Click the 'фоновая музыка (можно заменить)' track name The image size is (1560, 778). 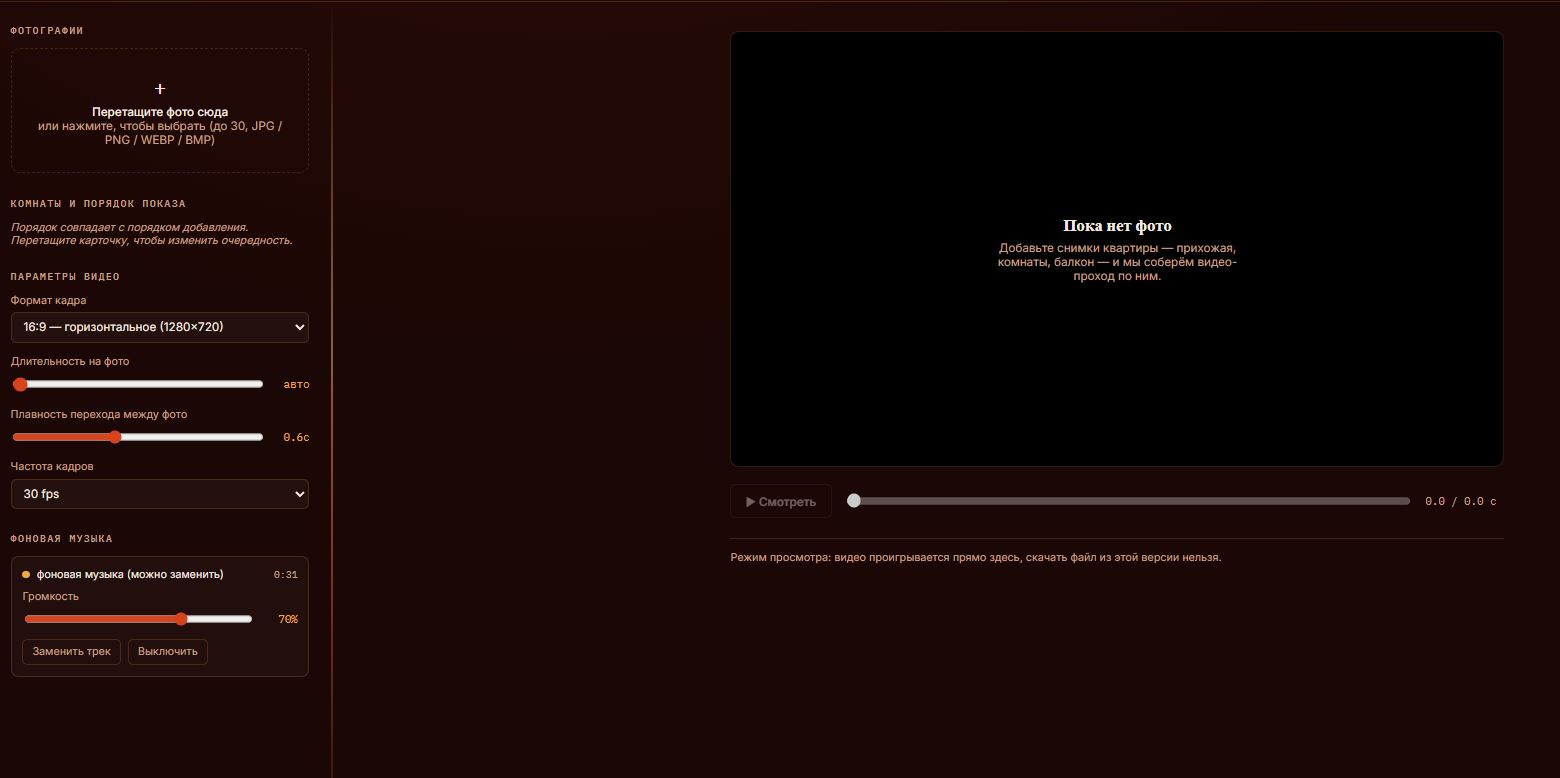point(130,575)
